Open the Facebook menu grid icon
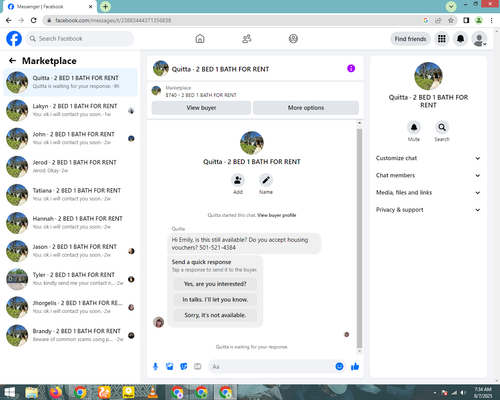Screen dimensions: 500x400 (442, 39)
